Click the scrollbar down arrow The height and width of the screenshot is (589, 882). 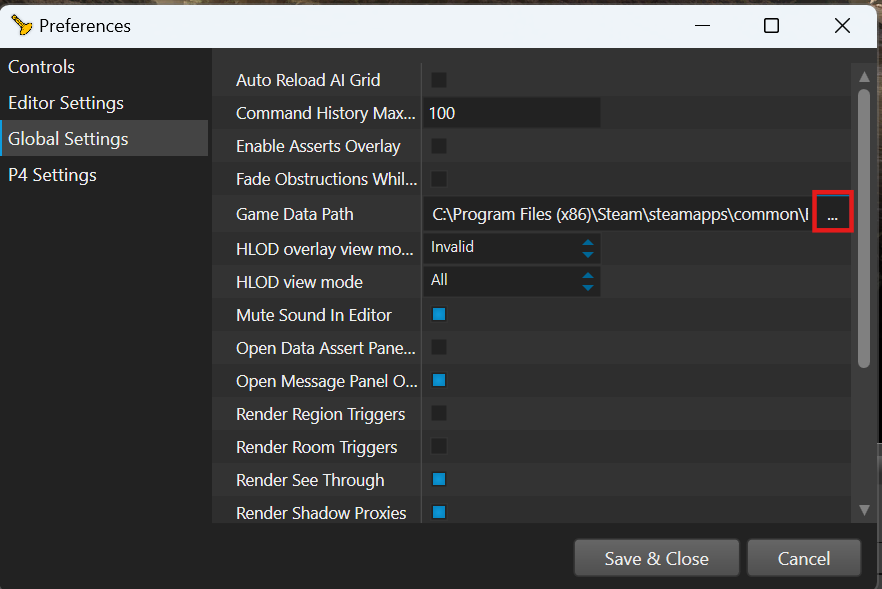coord(864,510)
